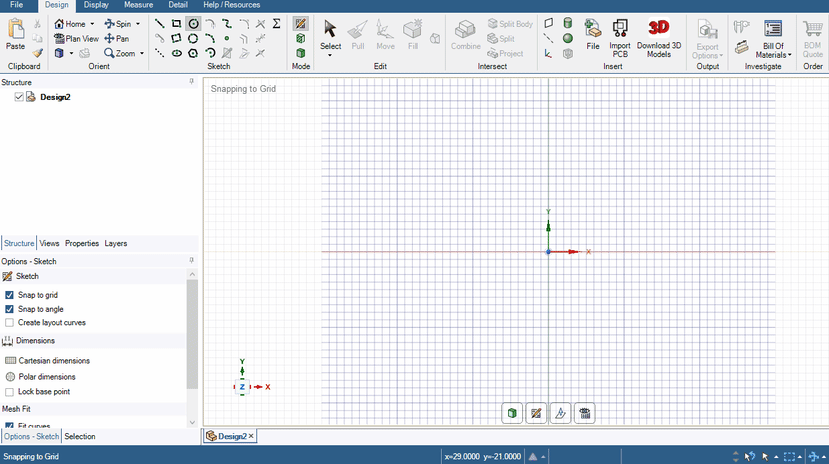Select the Spline sketch tool
Screen dimensions: 829x464
227,24
